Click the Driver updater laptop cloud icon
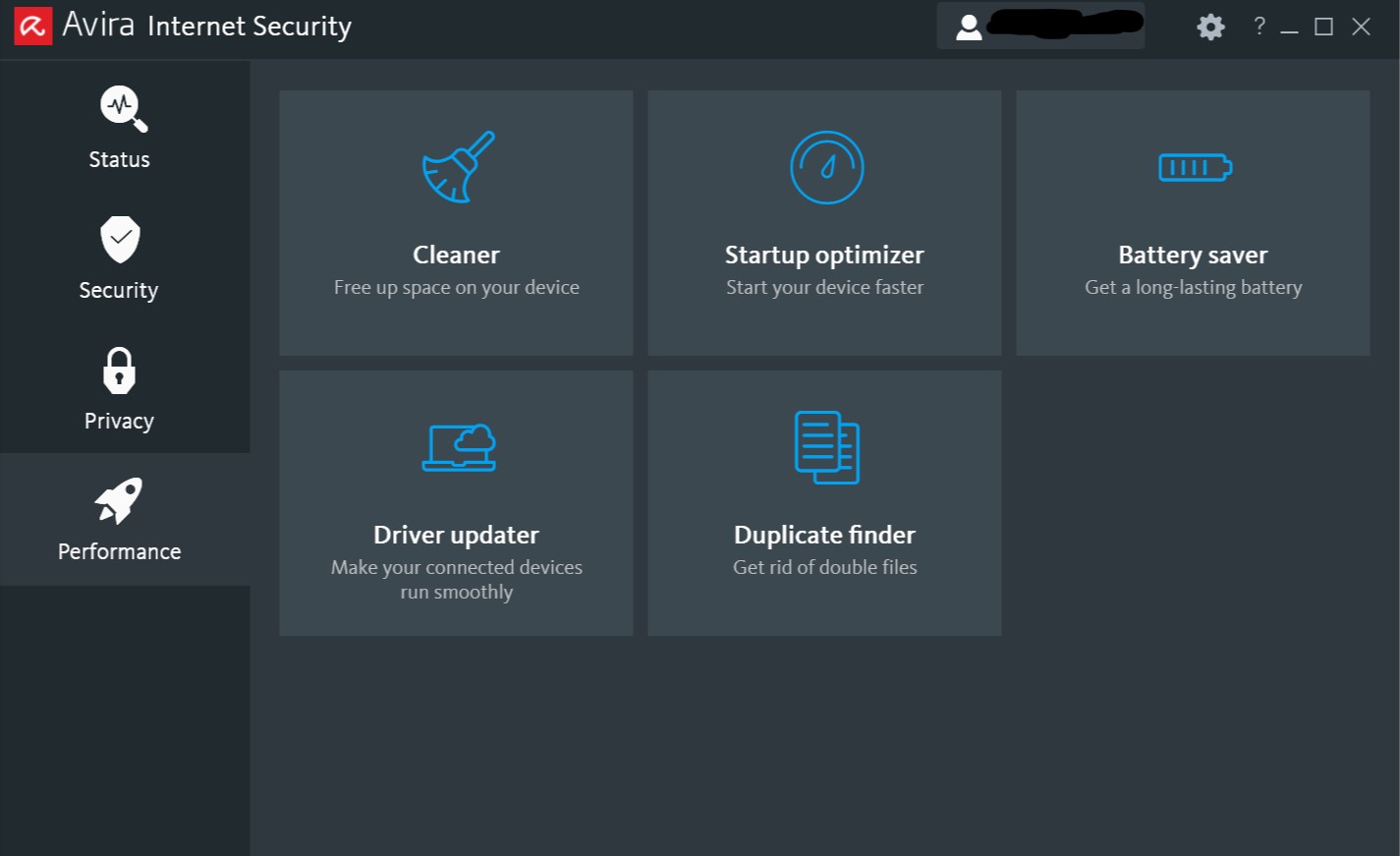Screen dimensions: 1400x856 pos(459,448)
